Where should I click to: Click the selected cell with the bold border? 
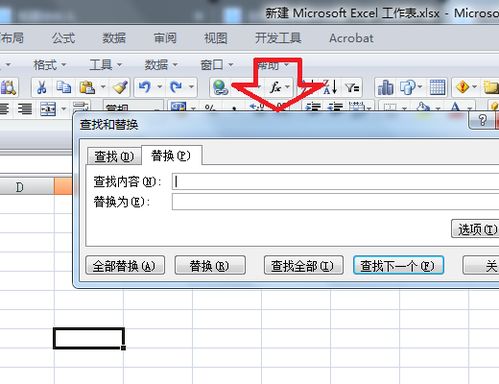[89, 338]
